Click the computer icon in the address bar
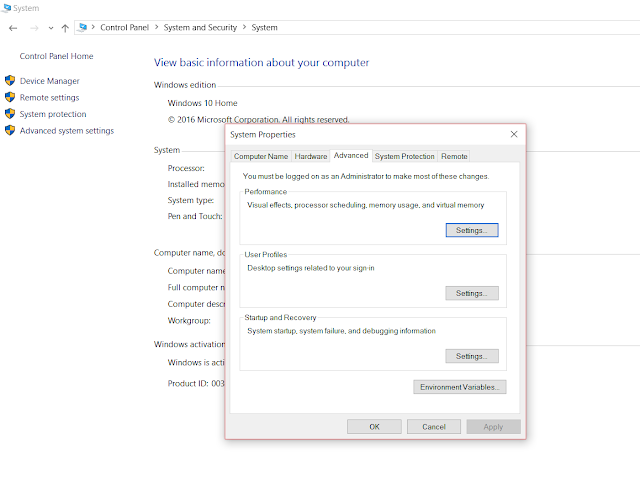Image resolution: width=640 pixels, height=499 pixels. click(82, 27)
